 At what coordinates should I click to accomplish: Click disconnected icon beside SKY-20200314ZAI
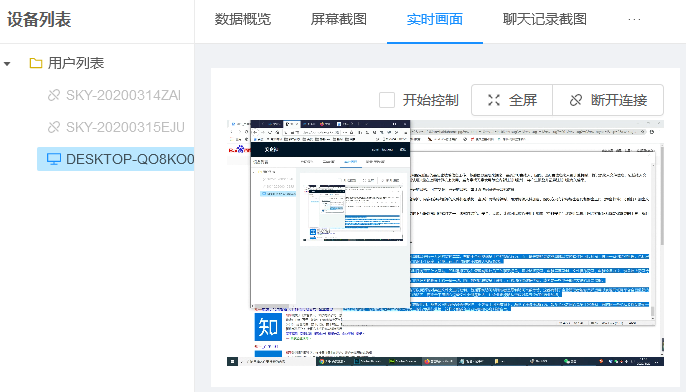click(x=54, y=95)
